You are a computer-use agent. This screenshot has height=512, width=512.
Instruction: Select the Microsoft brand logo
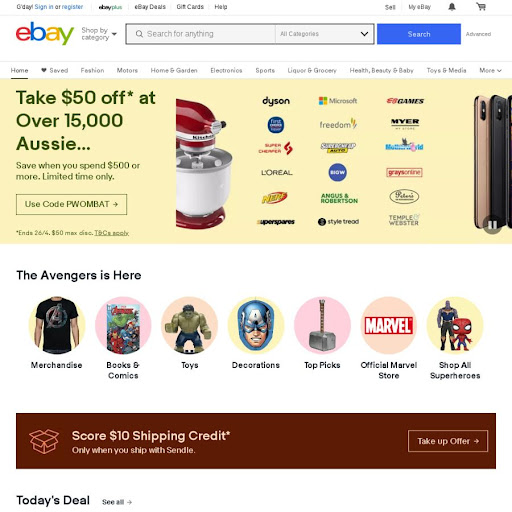pos(338,101)
